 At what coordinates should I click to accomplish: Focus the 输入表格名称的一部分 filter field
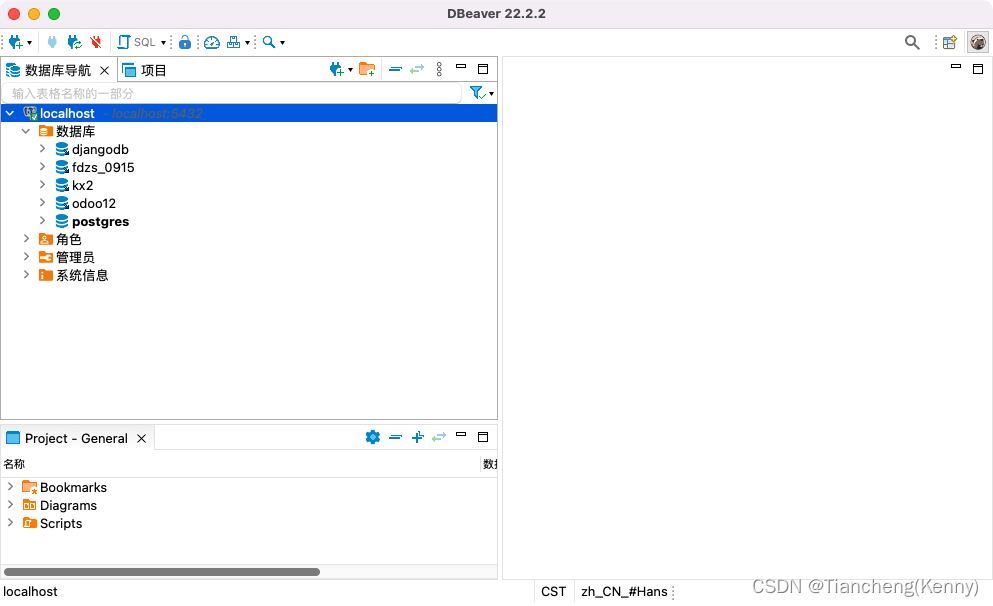[232, 94]
